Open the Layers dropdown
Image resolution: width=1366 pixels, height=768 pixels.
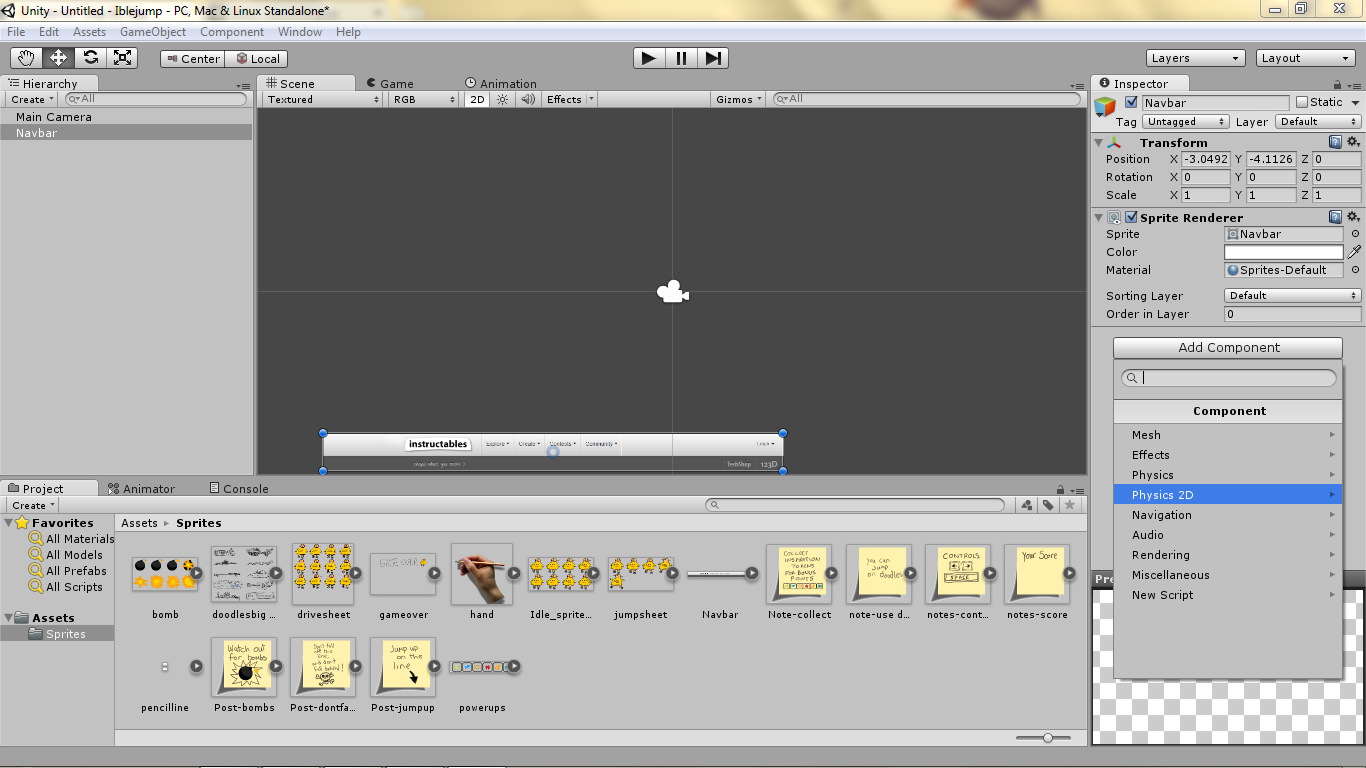click(x=1196, y=58)
